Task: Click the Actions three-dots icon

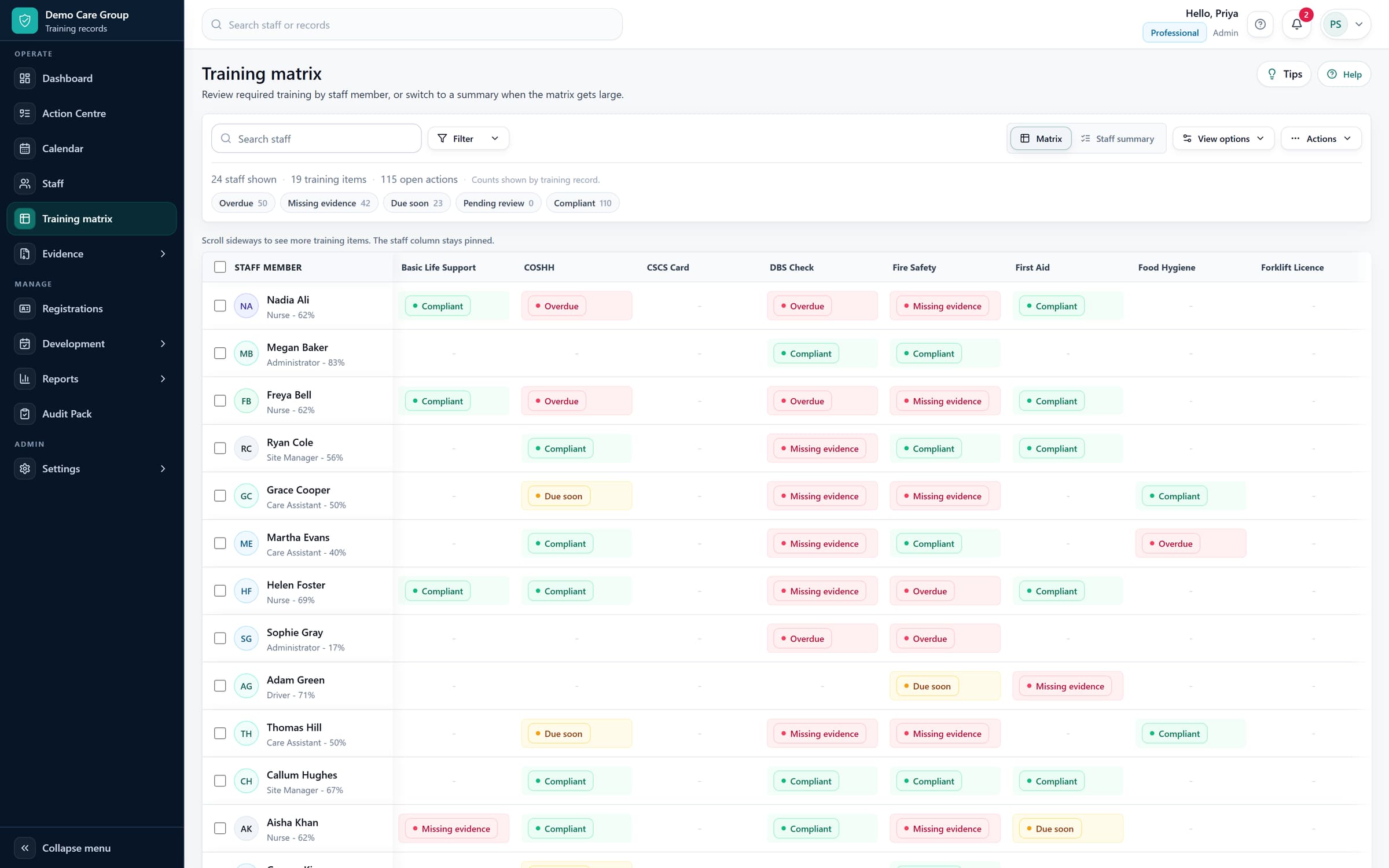Action: (1295, 138)
